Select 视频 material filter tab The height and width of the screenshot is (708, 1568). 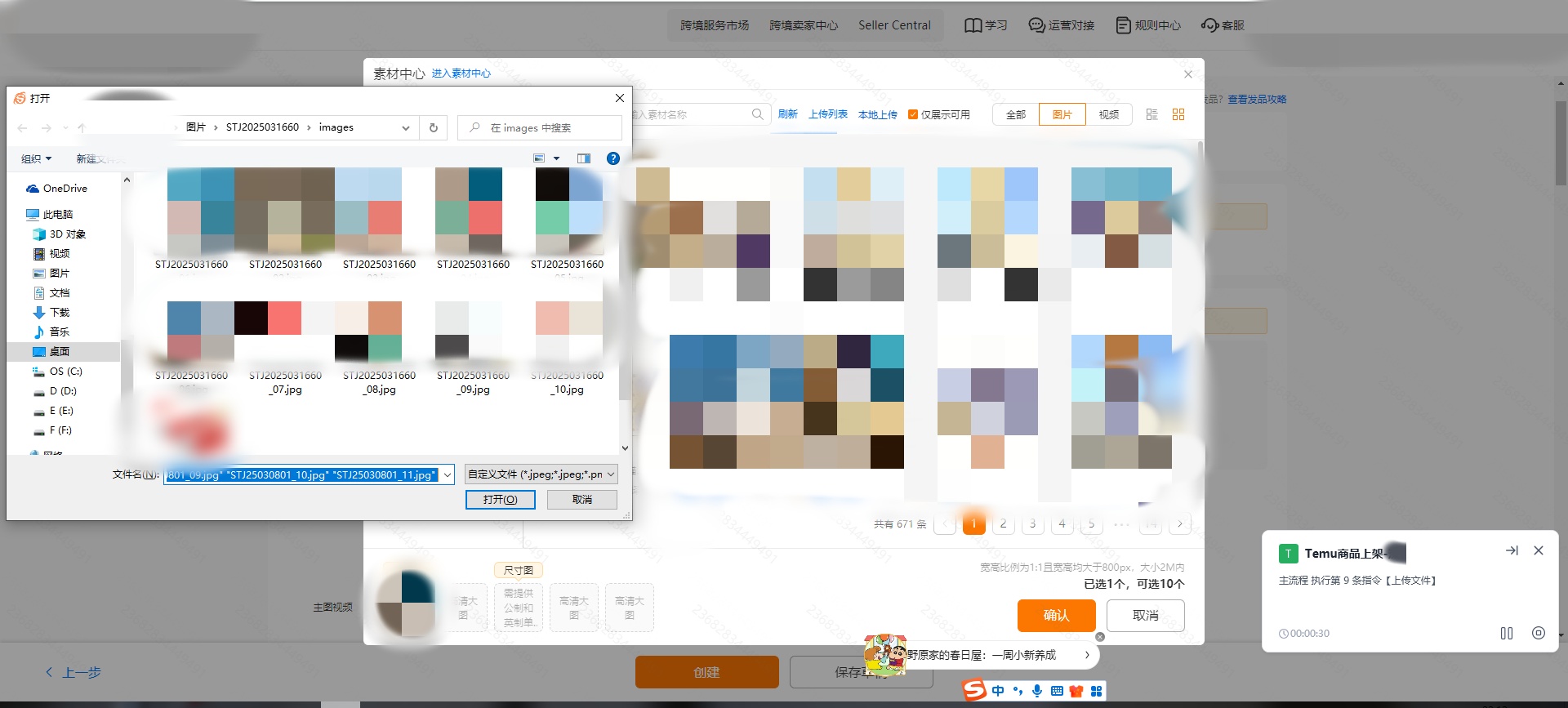pos(1109,114)
